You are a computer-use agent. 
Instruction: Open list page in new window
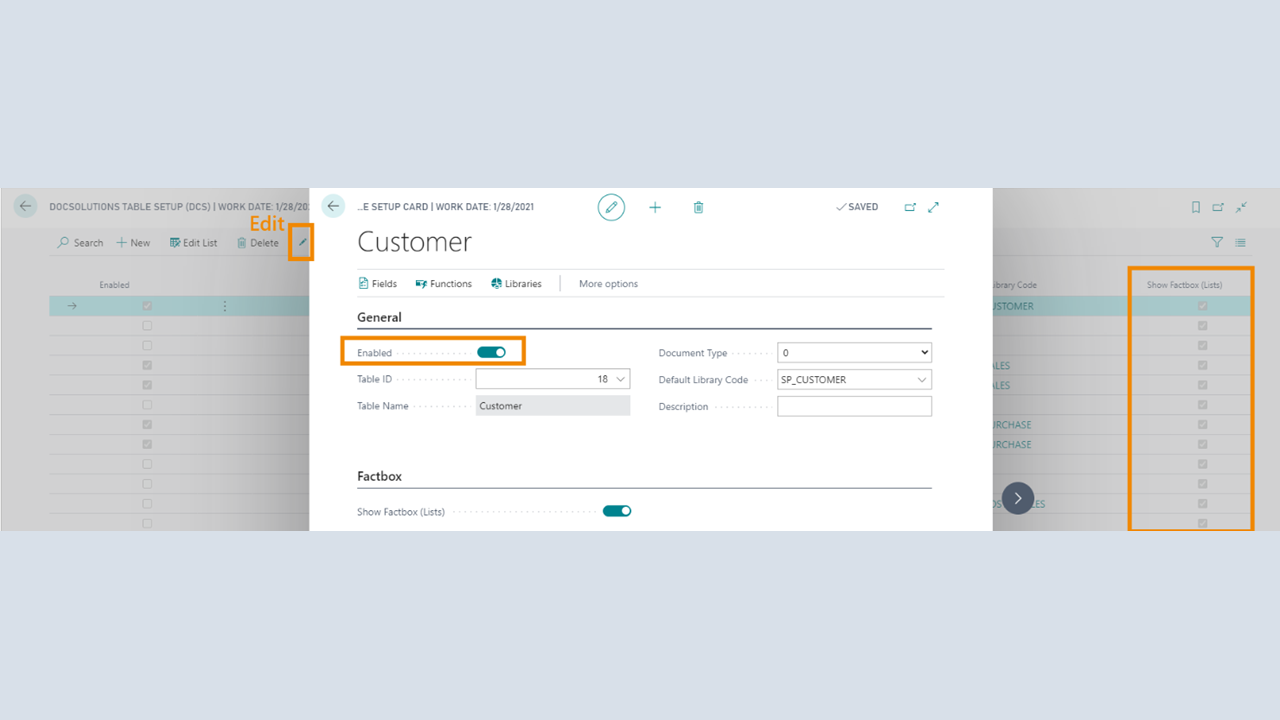pos(1218,207)
